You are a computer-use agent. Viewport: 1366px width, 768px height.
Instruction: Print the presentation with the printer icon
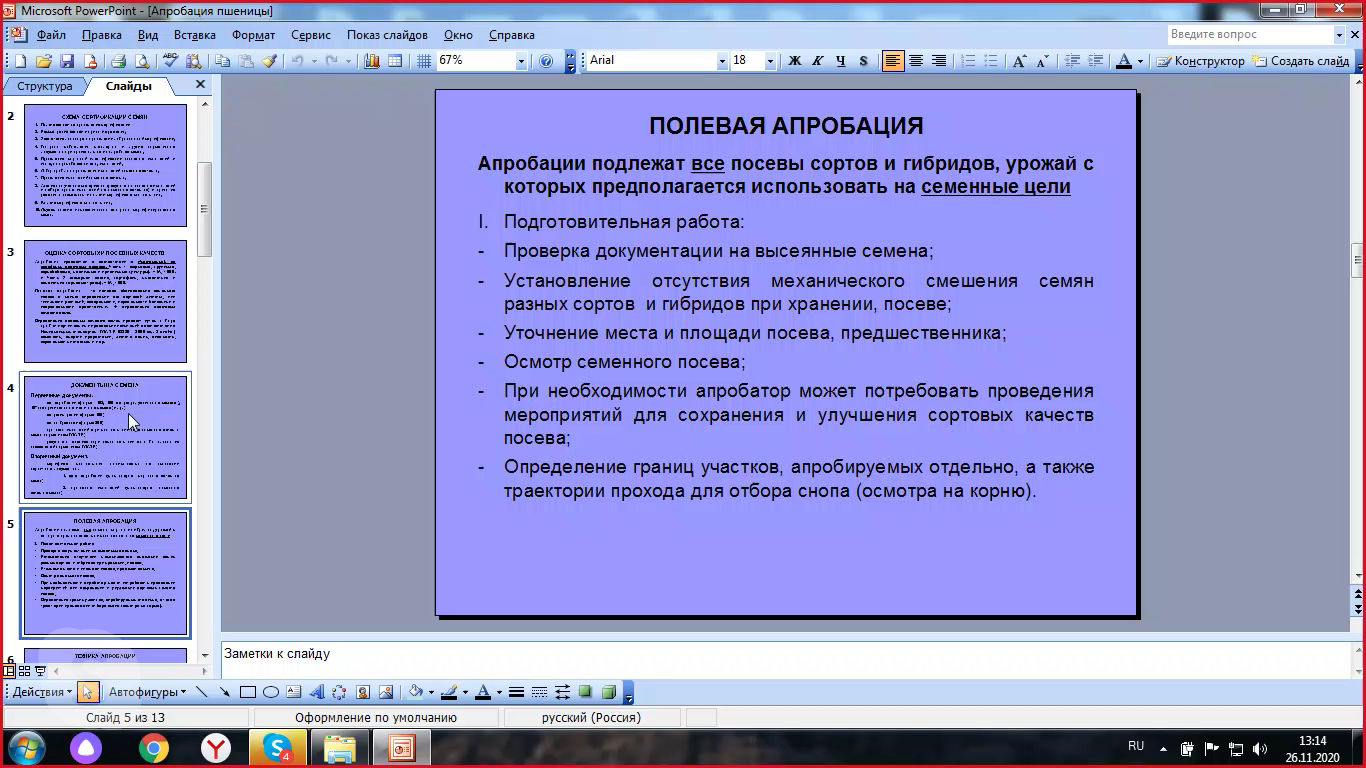click(118, 61)
